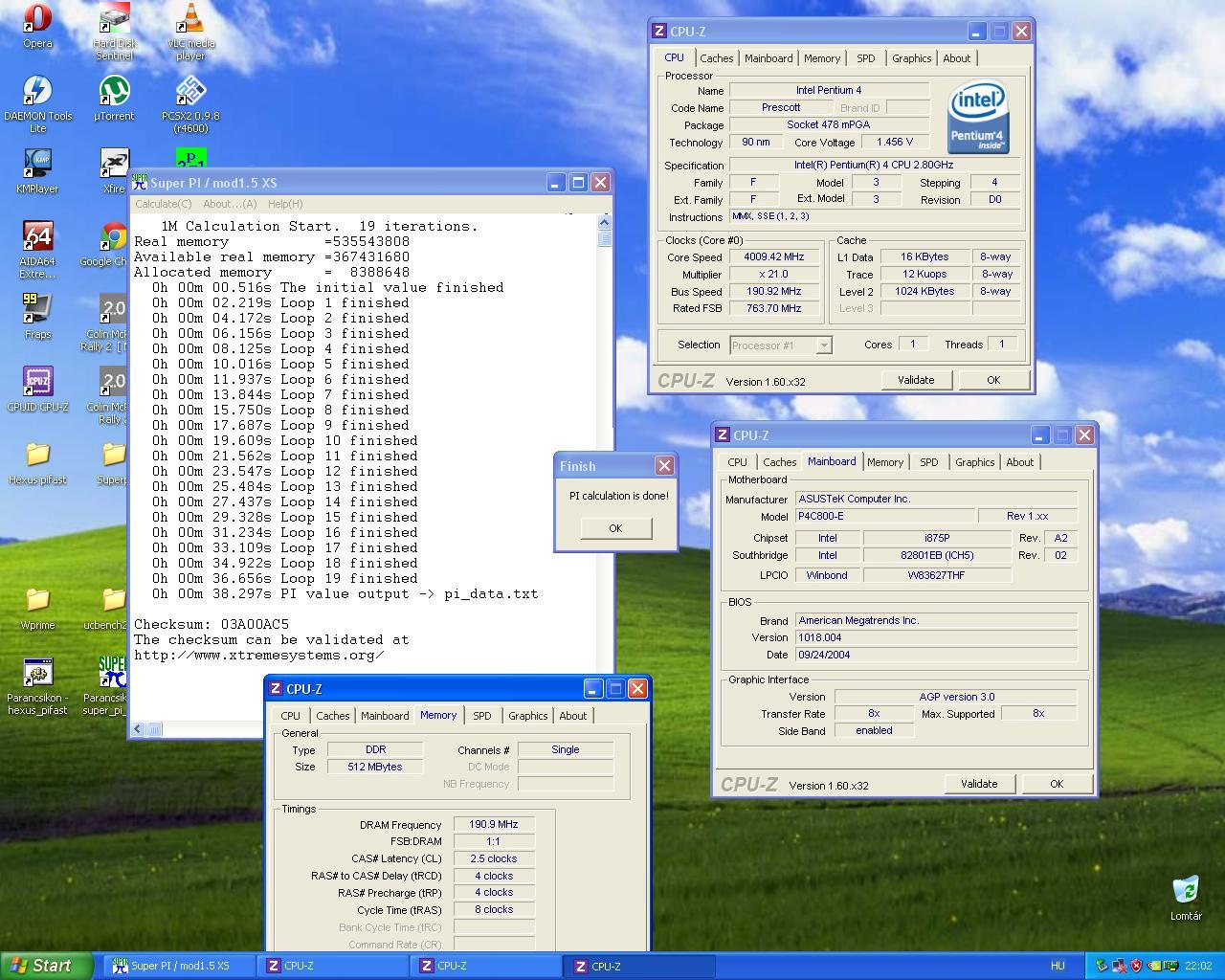Switch to Caches tab in top CPU-Z
Viewport: 1225px width, 980px height.
(x=716, y=58)
